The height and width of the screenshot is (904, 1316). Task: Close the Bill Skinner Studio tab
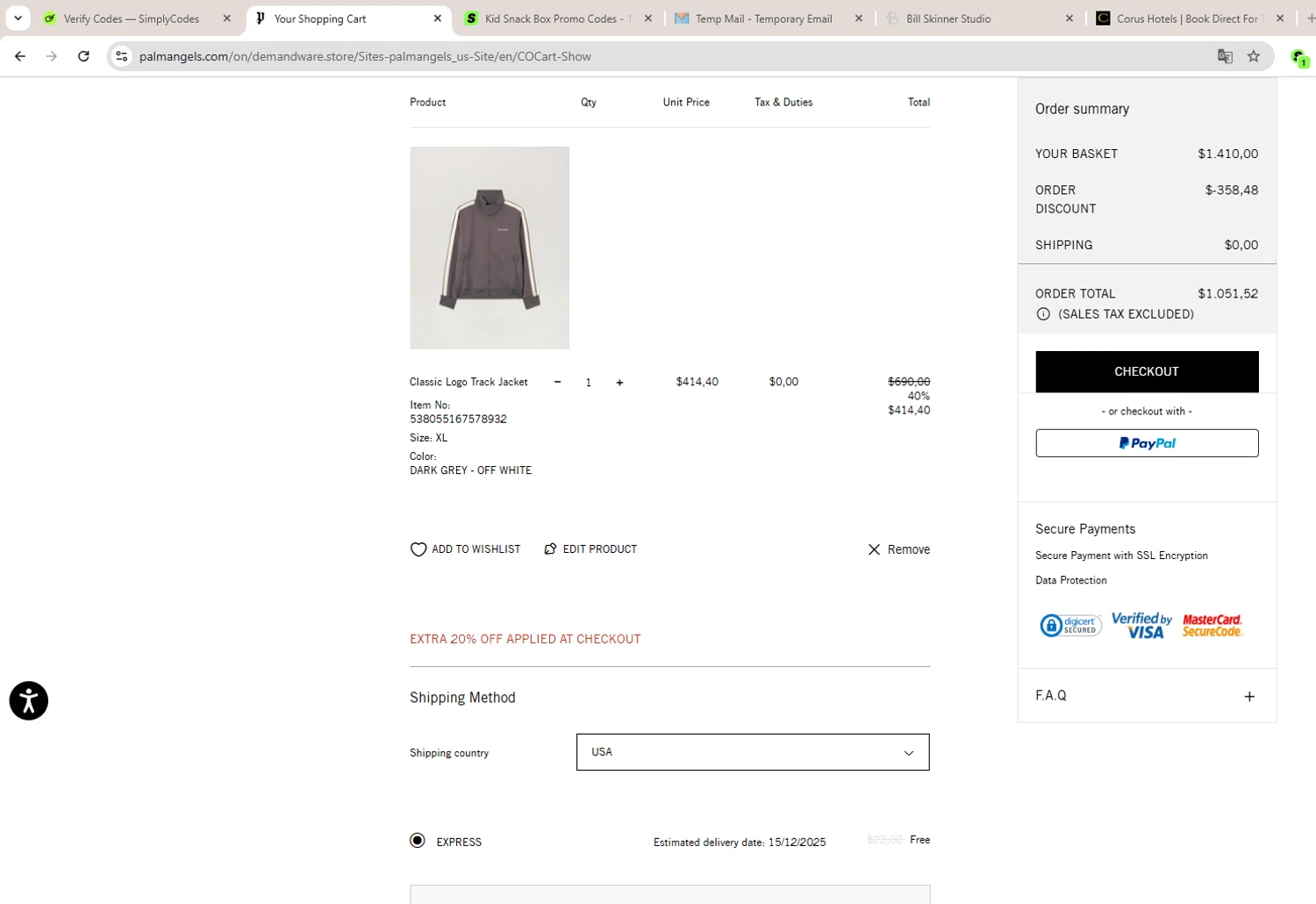[1069, 18]
